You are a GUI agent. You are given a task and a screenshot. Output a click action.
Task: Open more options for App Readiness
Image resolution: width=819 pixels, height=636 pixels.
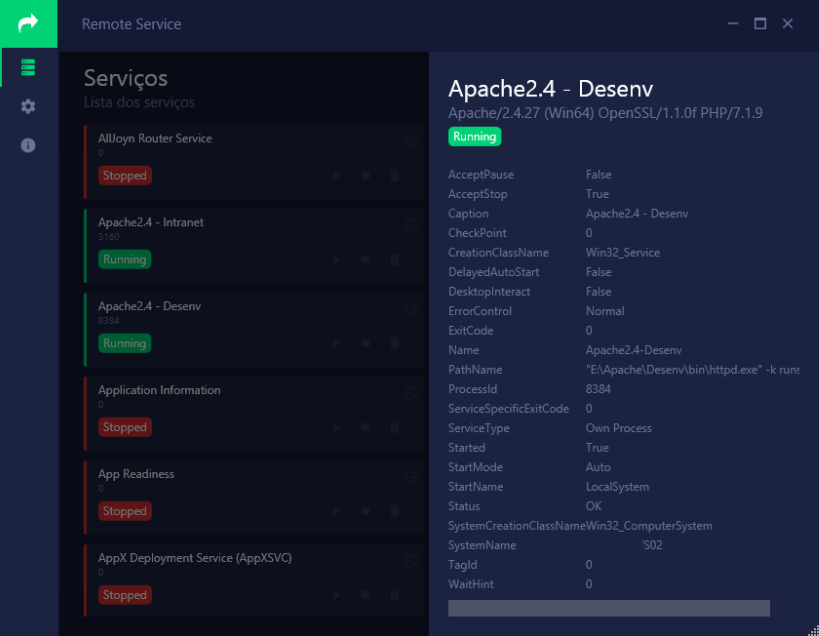(411, 477)
